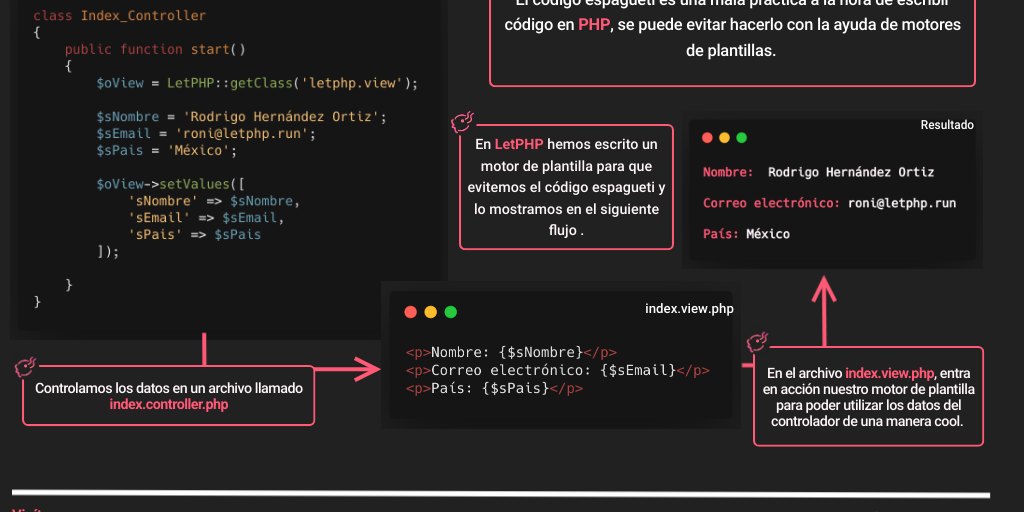Click the 'País: México' result line
The width and height of the screenshot is (1024, 512).
click(746, 234)
